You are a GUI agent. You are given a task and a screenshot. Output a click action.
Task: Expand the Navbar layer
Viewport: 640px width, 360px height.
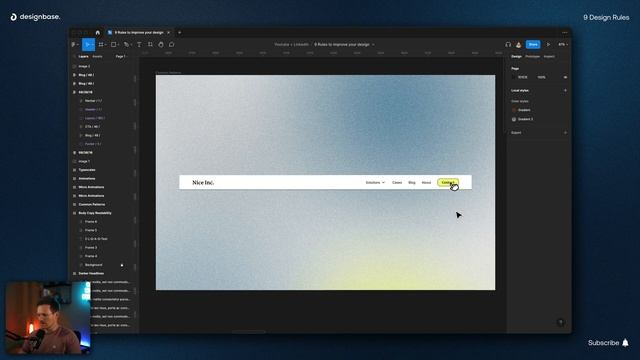(x=81, y=101)
